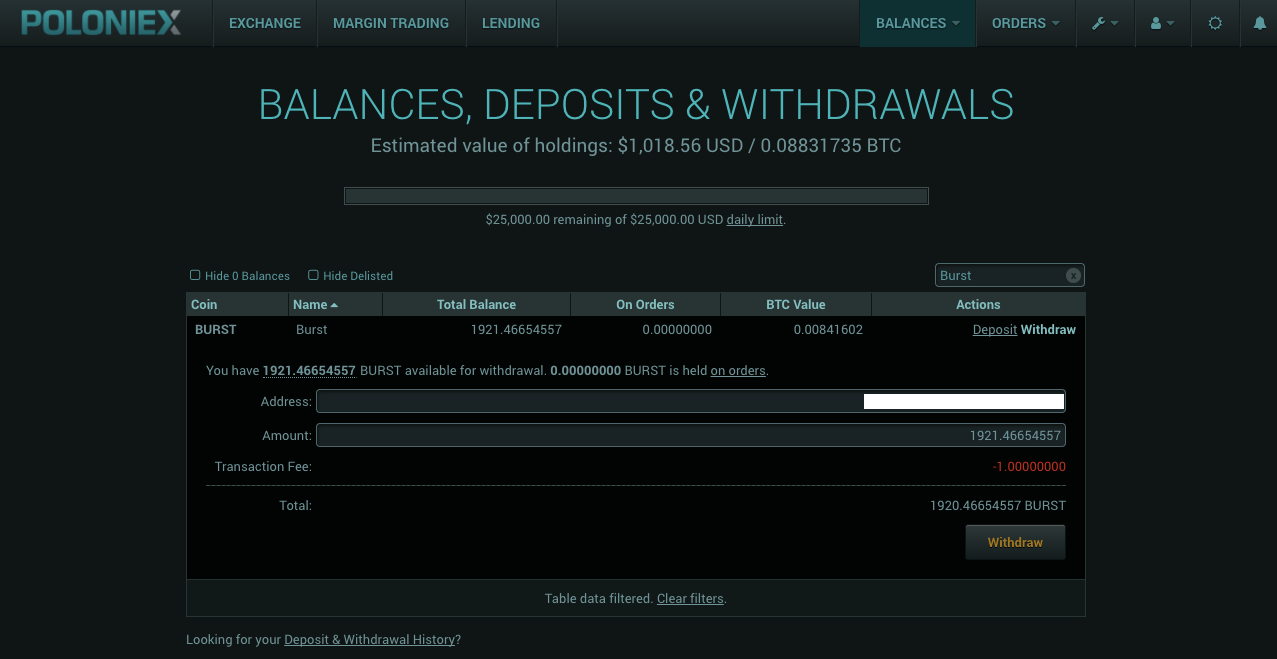Clear the Burst search filter
Screen dimensions: 1277x659
[x=1073, y=276]
